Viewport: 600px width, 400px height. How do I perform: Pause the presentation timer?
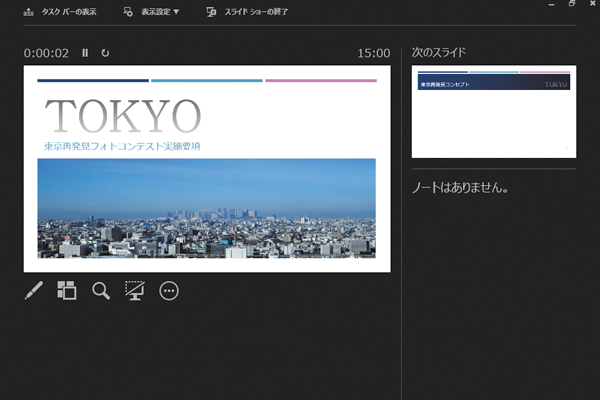85,53
